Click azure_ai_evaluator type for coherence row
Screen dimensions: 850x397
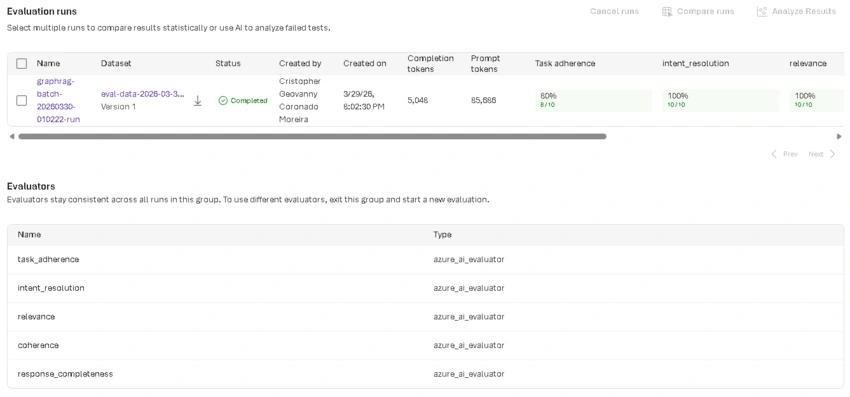(469, 345)
